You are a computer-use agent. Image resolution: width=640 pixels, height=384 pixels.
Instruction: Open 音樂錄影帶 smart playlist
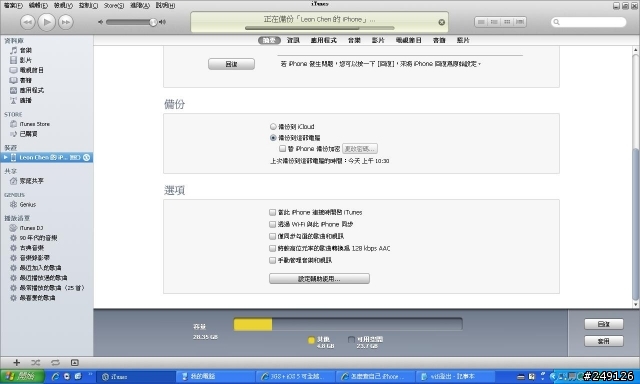35,258
